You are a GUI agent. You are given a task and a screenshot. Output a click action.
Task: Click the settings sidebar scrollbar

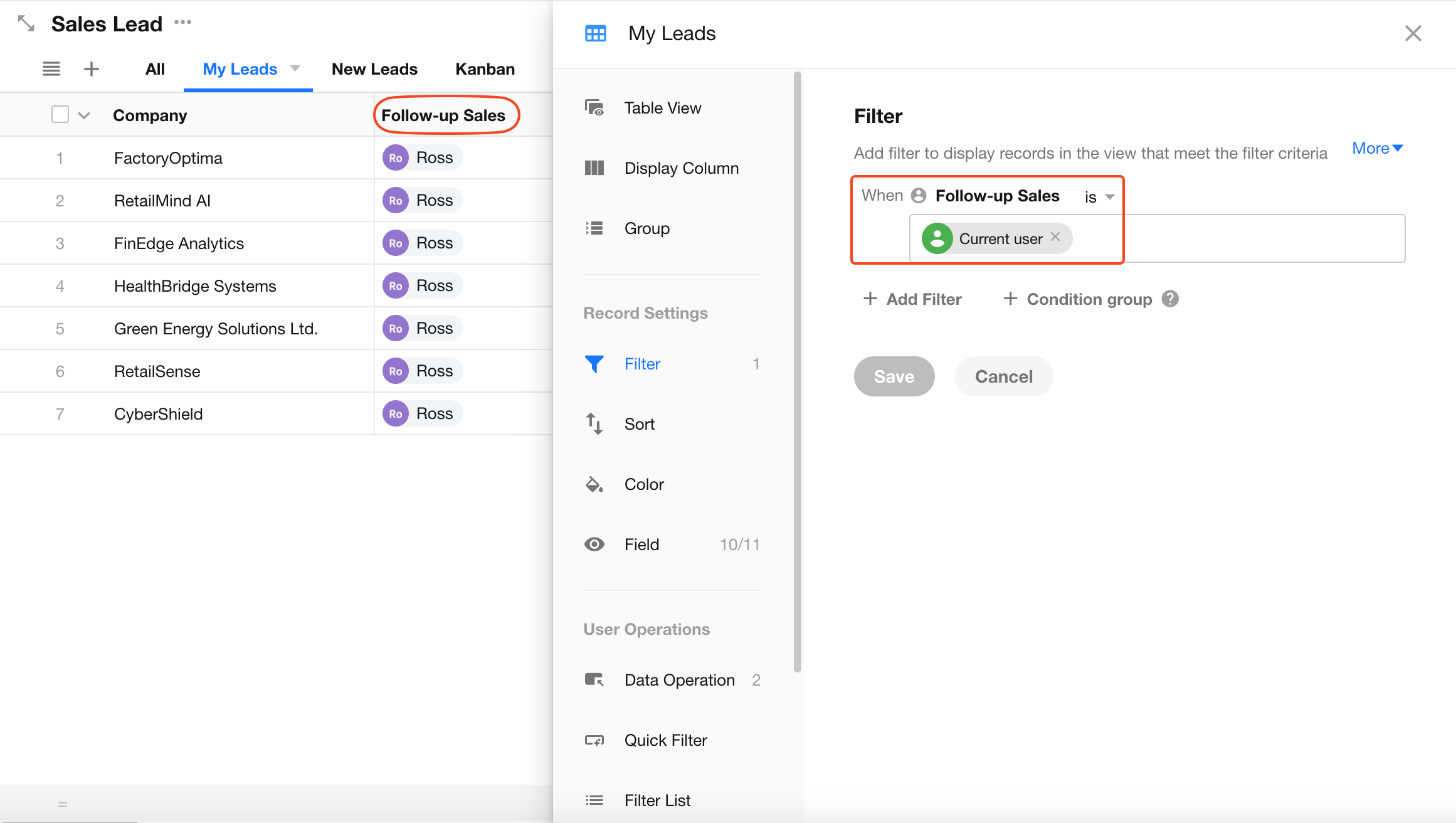coord(798,370)
